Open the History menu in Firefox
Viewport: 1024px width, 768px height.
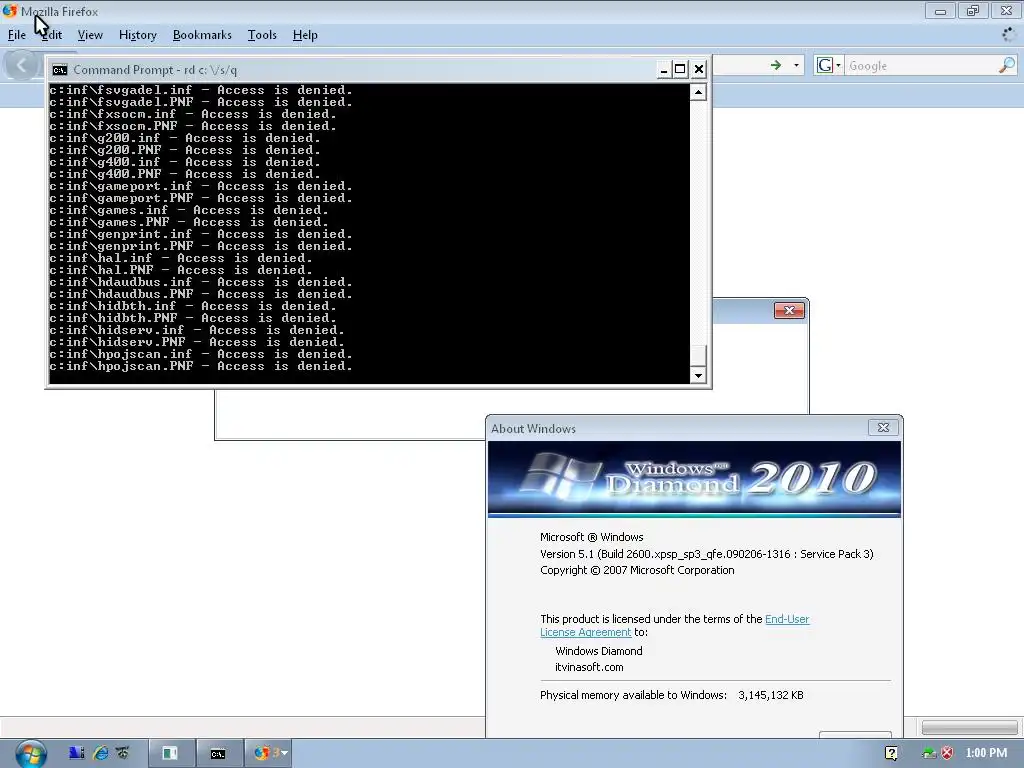pos(138,35)
